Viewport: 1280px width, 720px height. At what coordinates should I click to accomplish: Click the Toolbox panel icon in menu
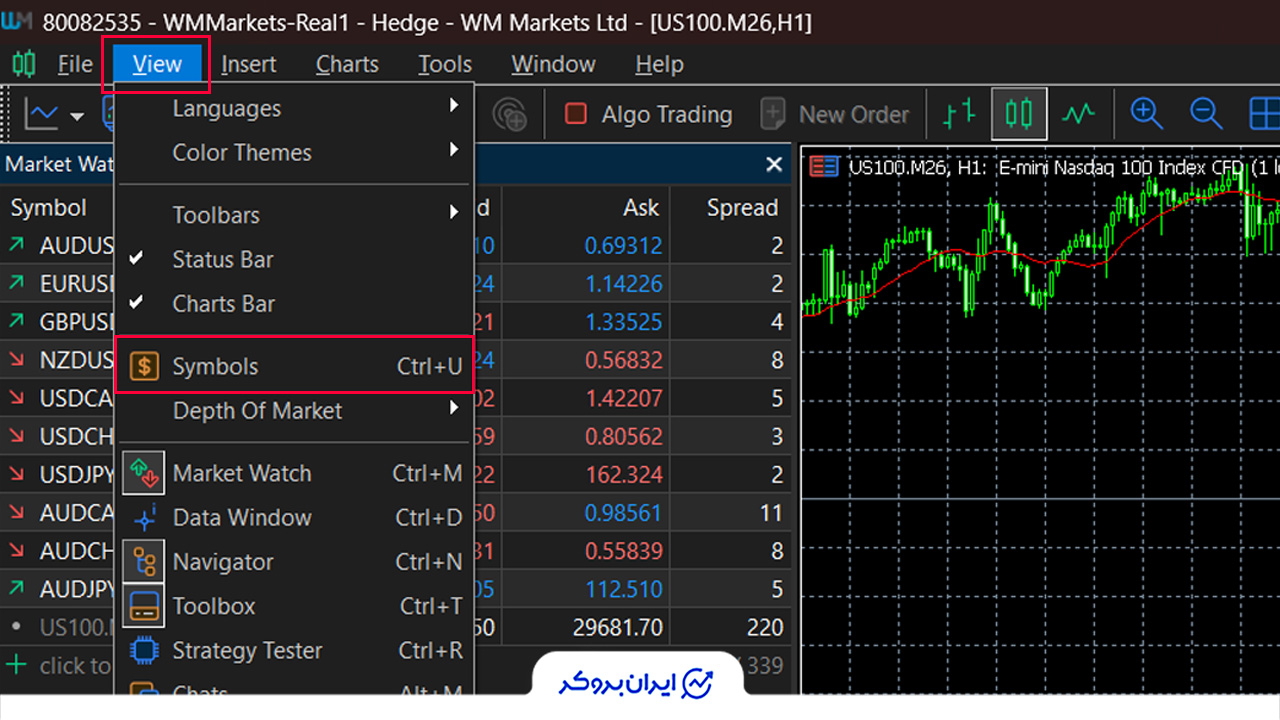tap(144, 605)
